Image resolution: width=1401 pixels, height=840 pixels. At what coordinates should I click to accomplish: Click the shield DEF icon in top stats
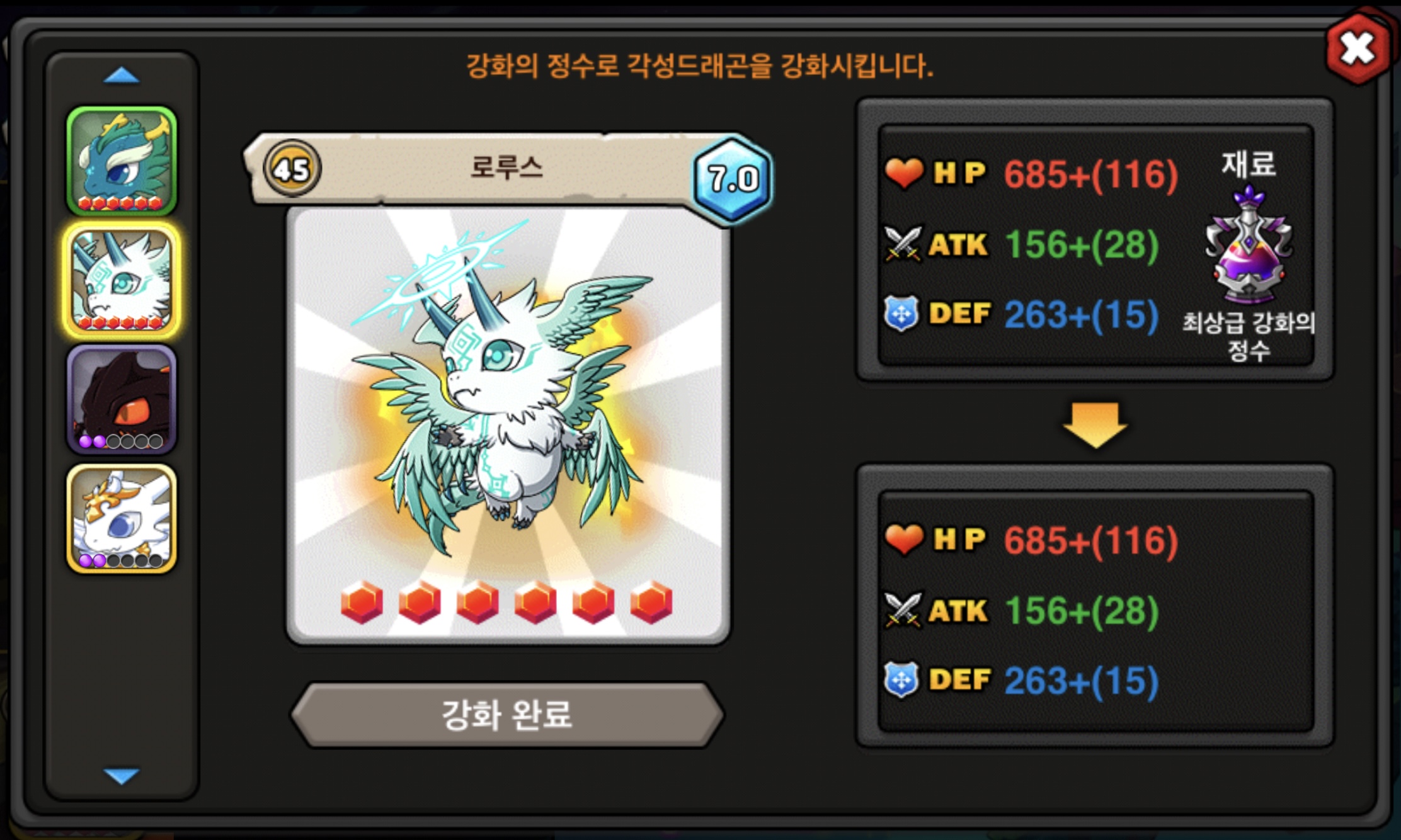point(901,314)
